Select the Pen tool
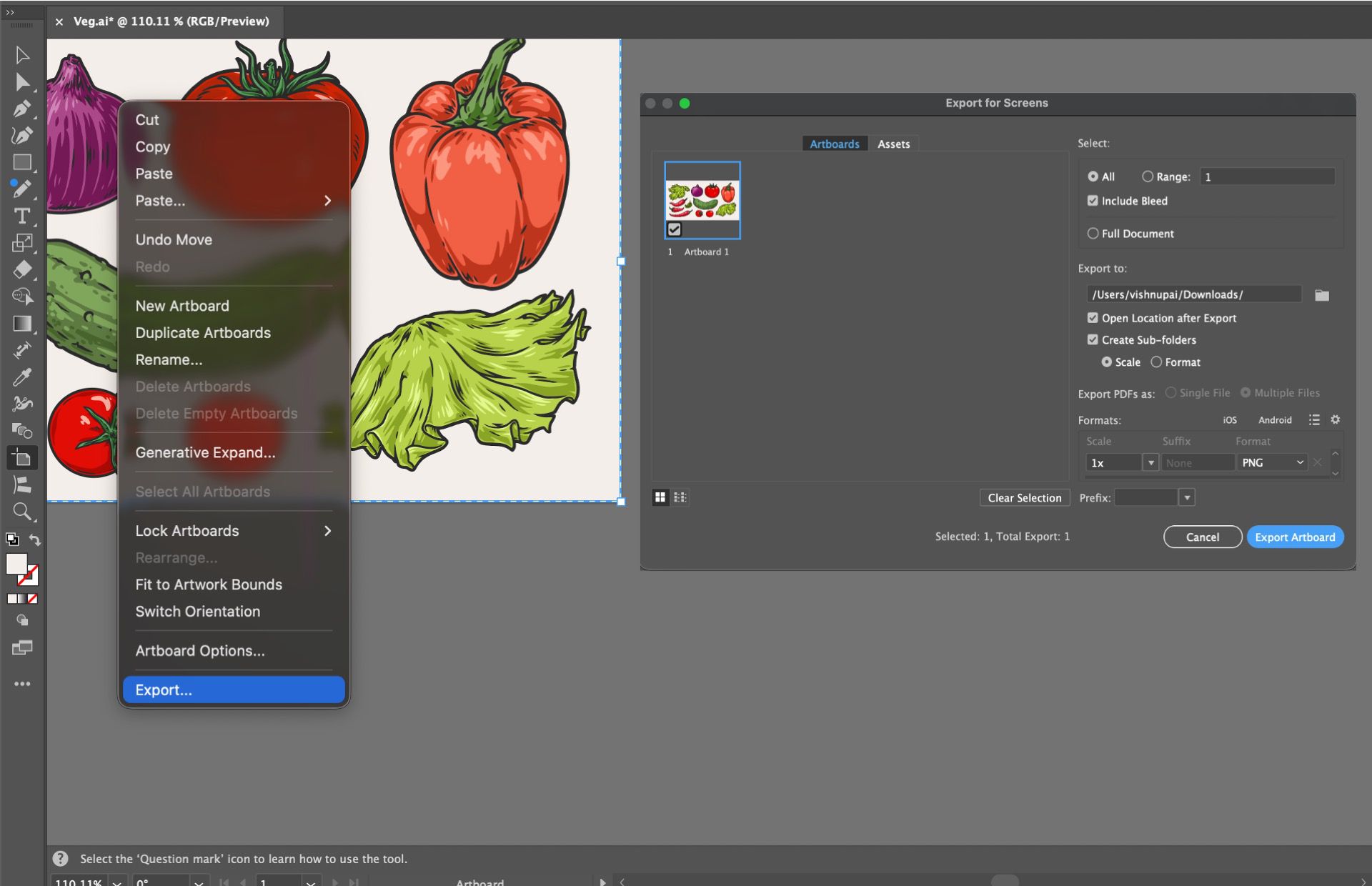The width and height of the screenshot is (1372, 886). click(x=22, y=109)
